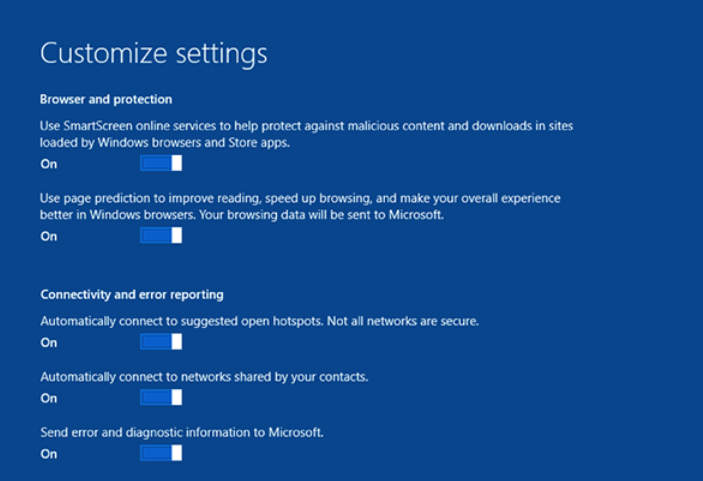Click the 'Not all networks are secure' sentence

[403, 321]
